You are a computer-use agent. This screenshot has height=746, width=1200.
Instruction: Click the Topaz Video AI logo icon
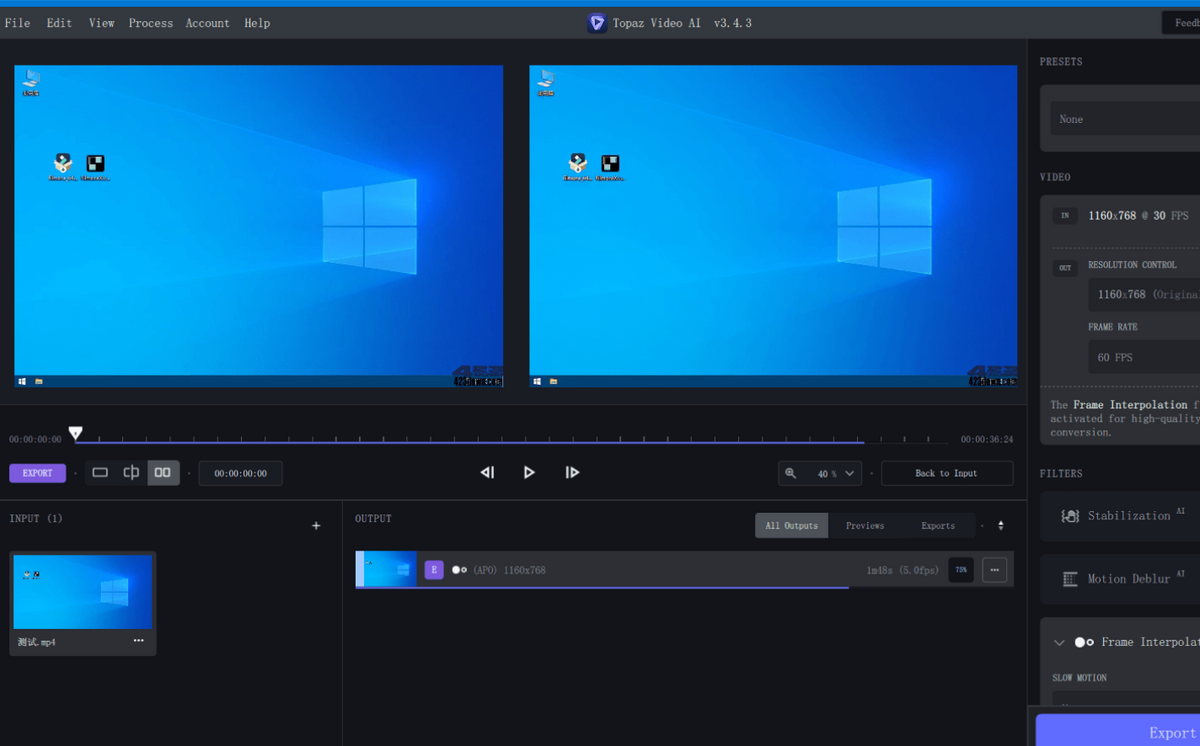coord(597,22)
